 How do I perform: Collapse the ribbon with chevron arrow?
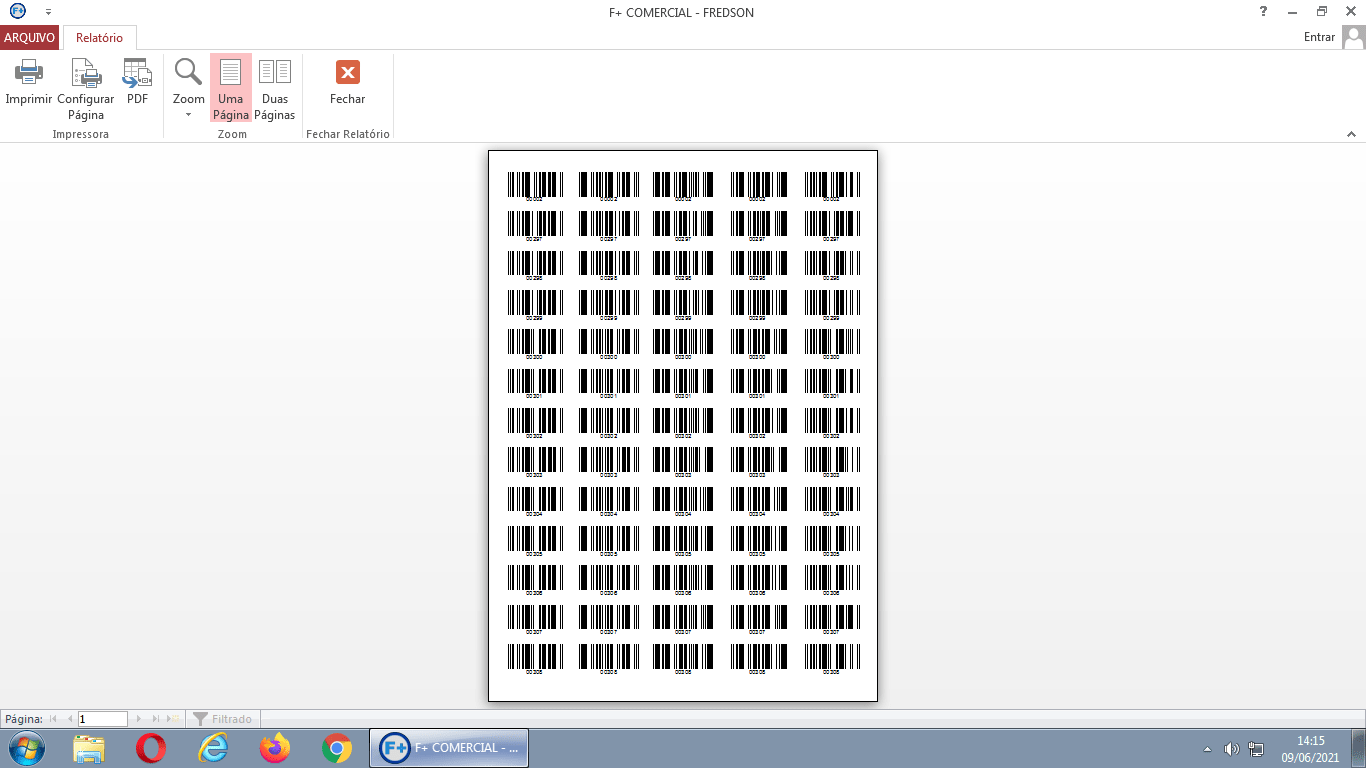coord(1351,134)
